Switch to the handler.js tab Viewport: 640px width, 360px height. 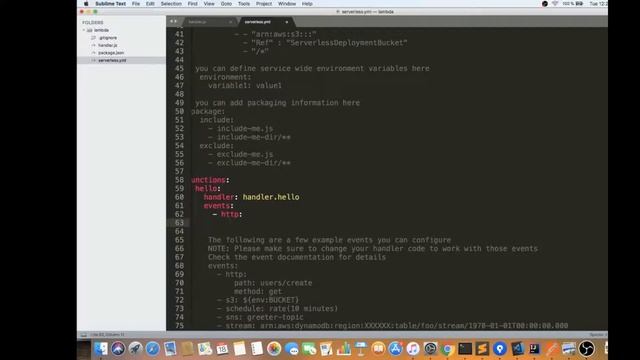point(208,22)
